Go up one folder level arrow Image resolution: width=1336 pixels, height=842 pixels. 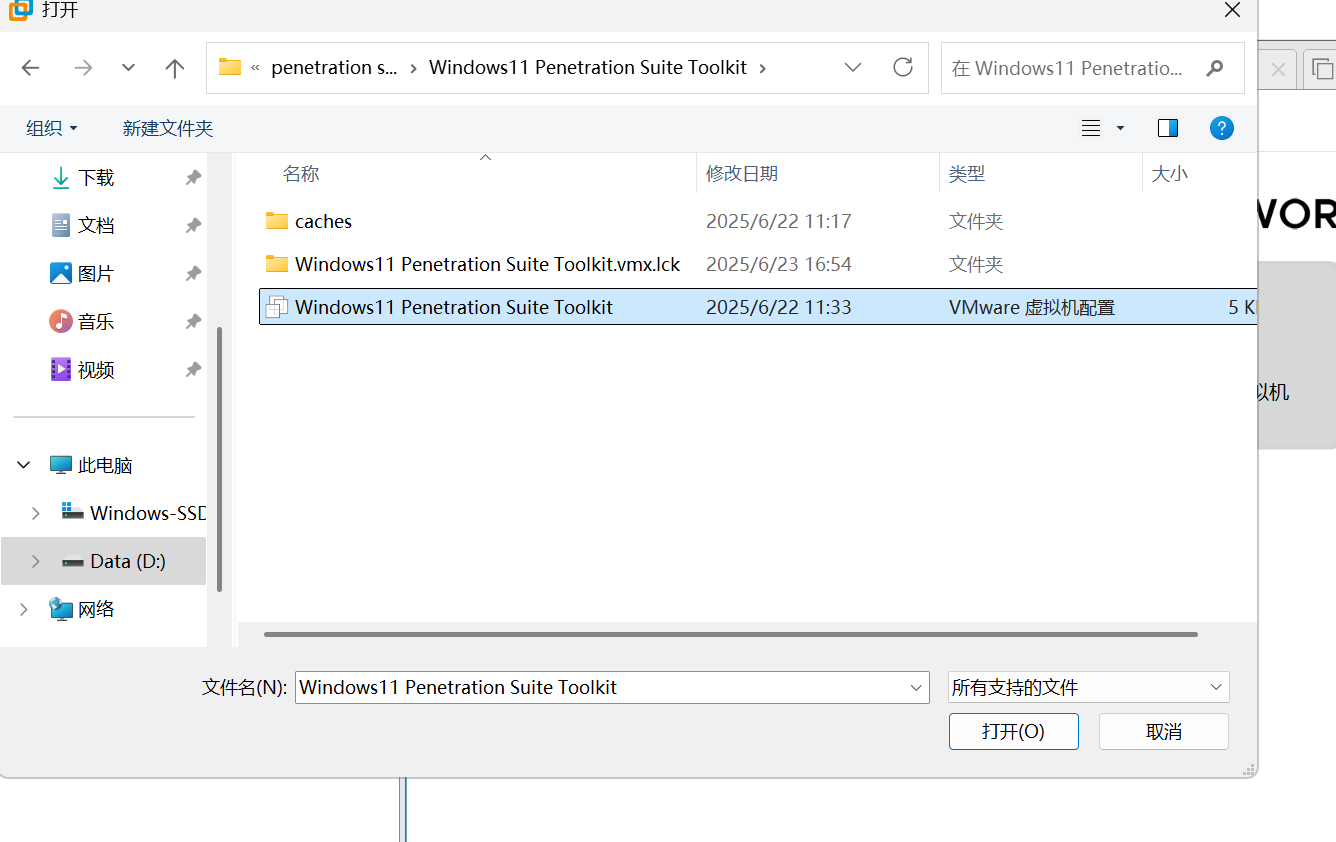pyautogui.click(x=175, y=68)
